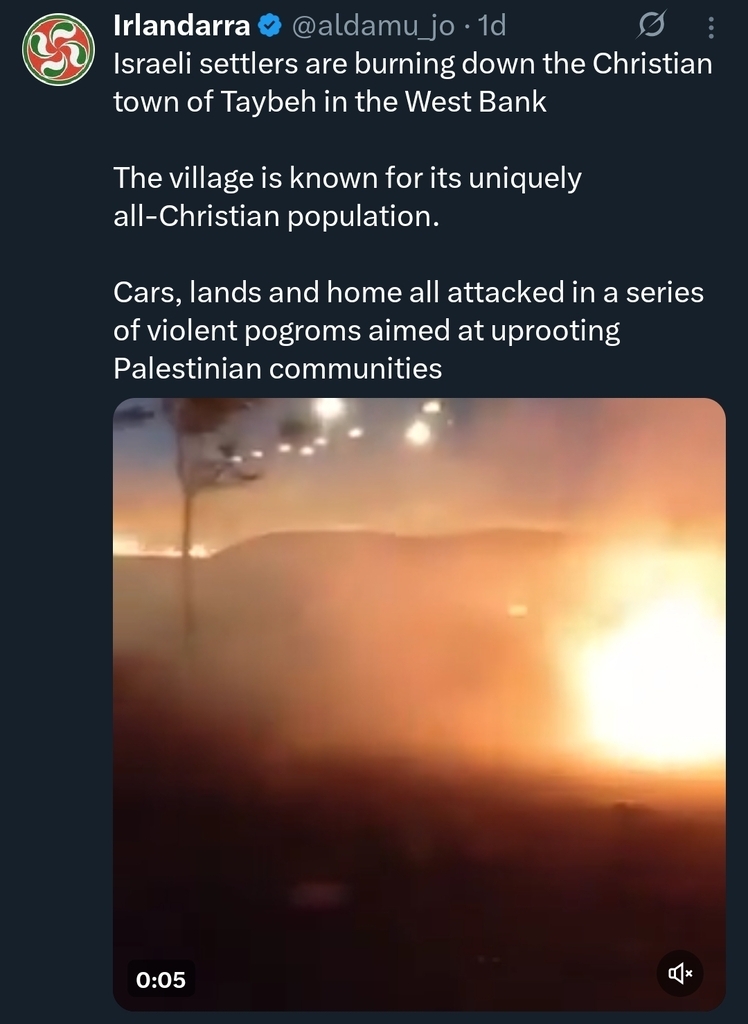Select the 'uniquely all-Christian population' paragraph
Screen dimensions: 748x1024
point(348,197)
